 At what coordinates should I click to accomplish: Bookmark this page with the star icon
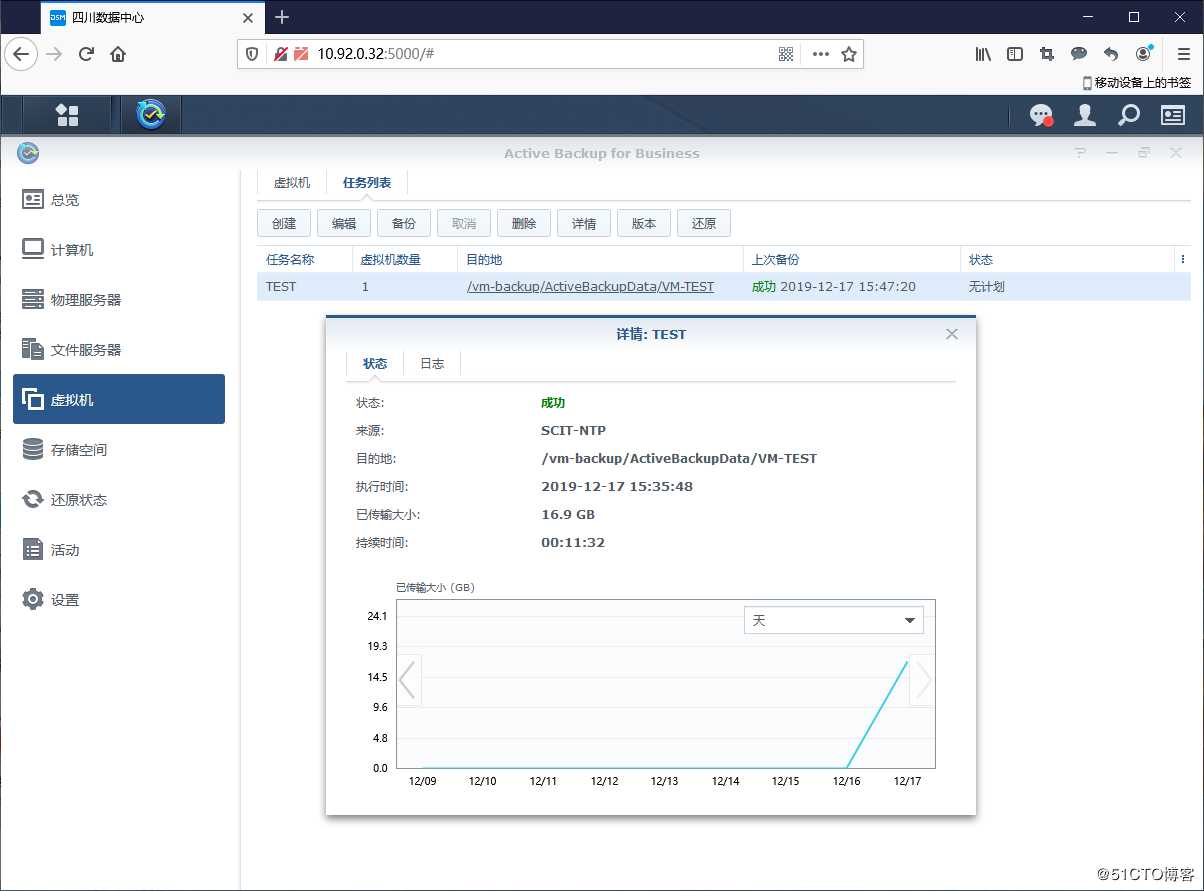[x=849, y=54]
